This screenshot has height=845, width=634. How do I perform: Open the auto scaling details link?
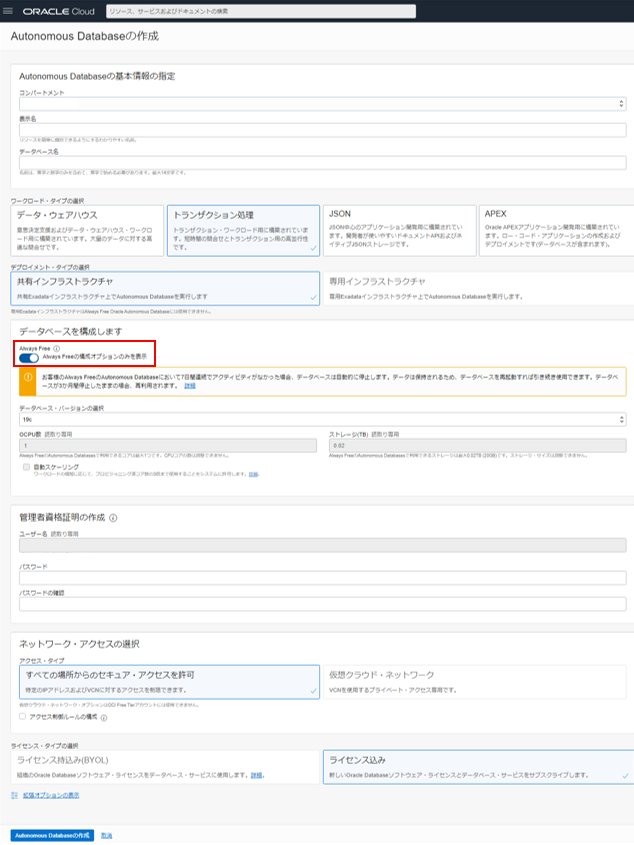pos(253,474)
